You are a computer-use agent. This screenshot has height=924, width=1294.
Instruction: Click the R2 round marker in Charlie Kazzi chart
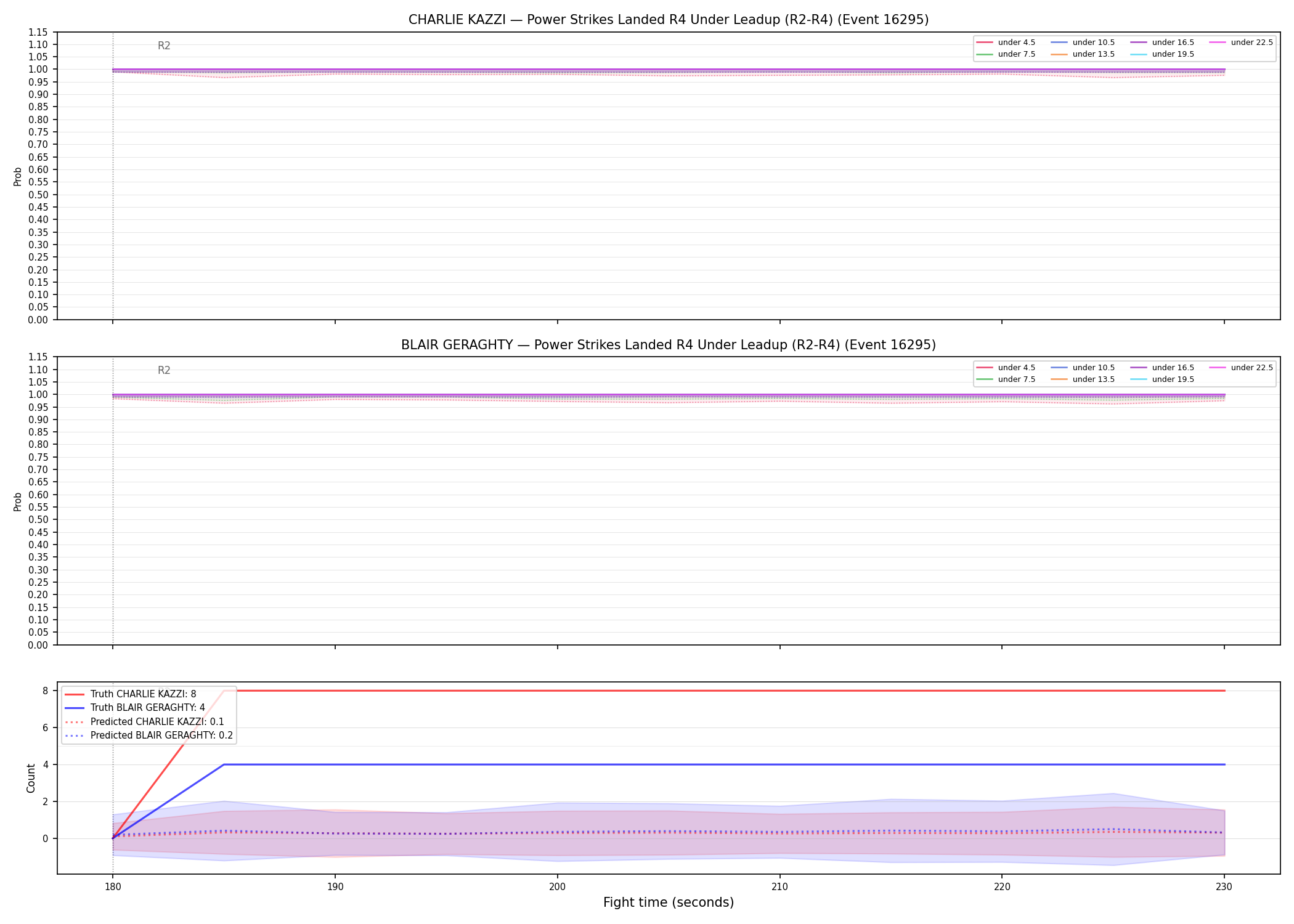click(164, 46)
